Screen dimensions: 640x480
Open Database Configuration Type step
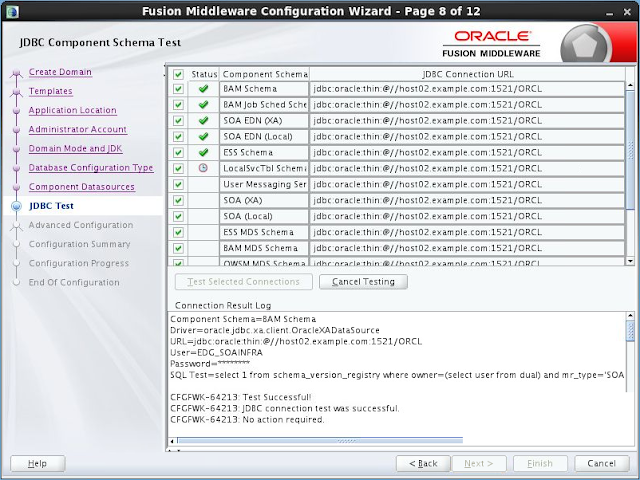pos(91,168)
